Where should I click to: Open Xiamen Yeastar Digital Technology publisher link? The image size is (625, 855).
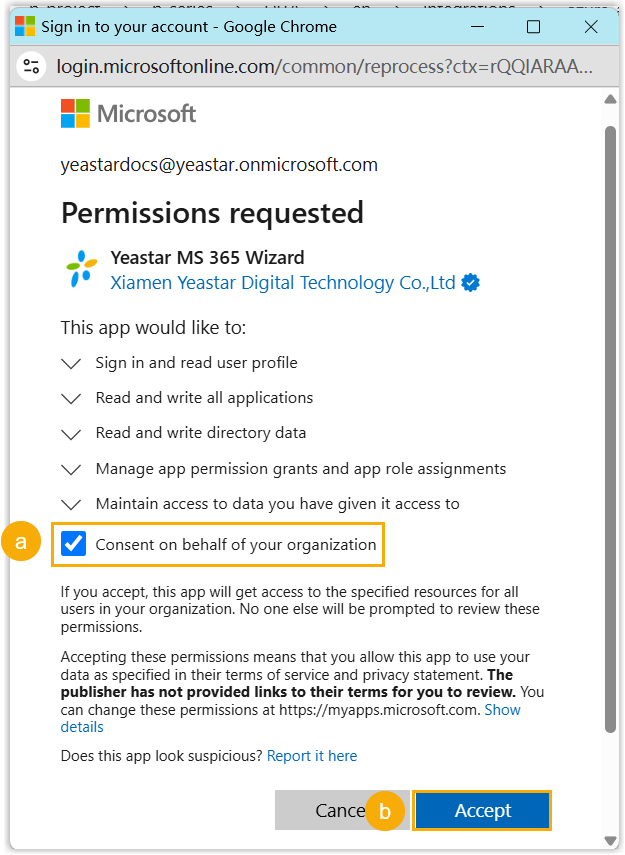click(283, 283)
